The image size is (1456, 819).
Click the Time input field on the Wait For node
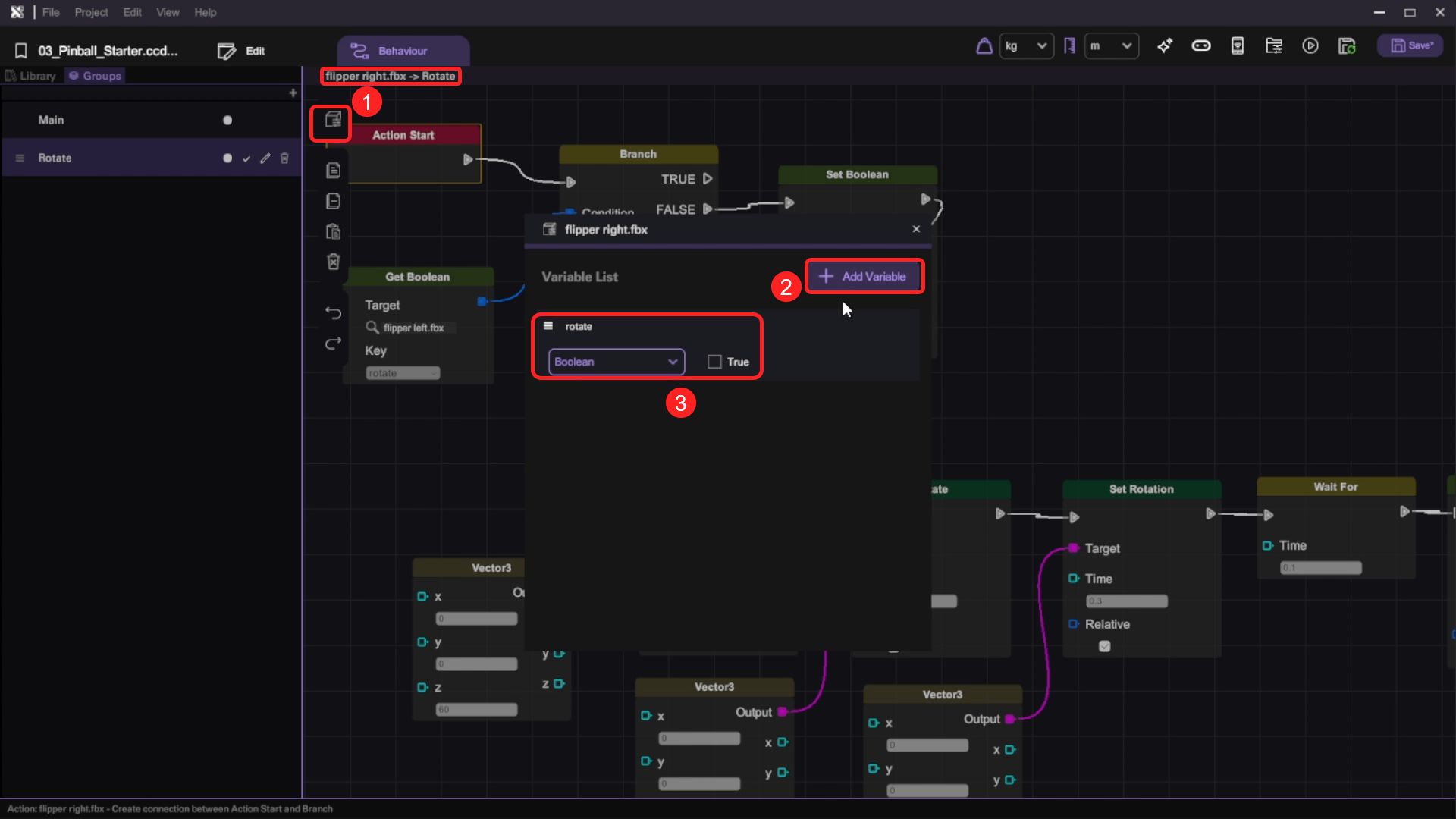(x=1320, y=568)
